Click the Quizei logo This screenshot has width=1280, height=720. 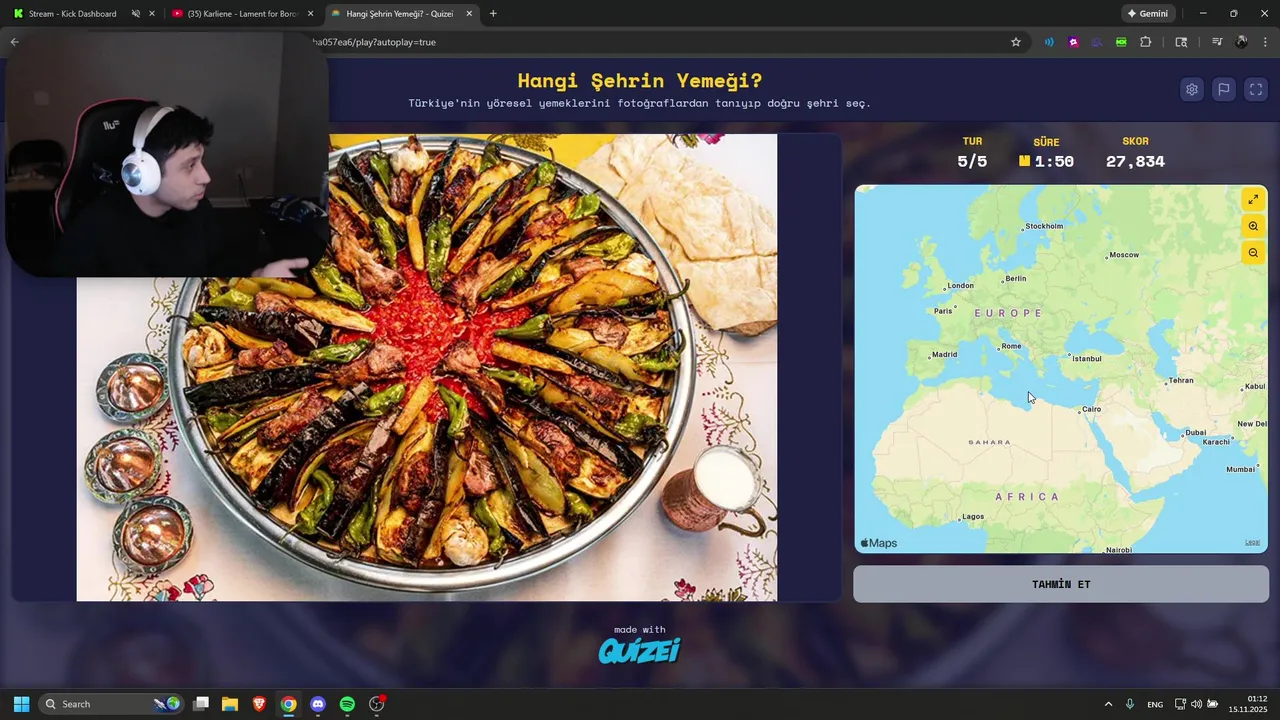coord(640,651)
